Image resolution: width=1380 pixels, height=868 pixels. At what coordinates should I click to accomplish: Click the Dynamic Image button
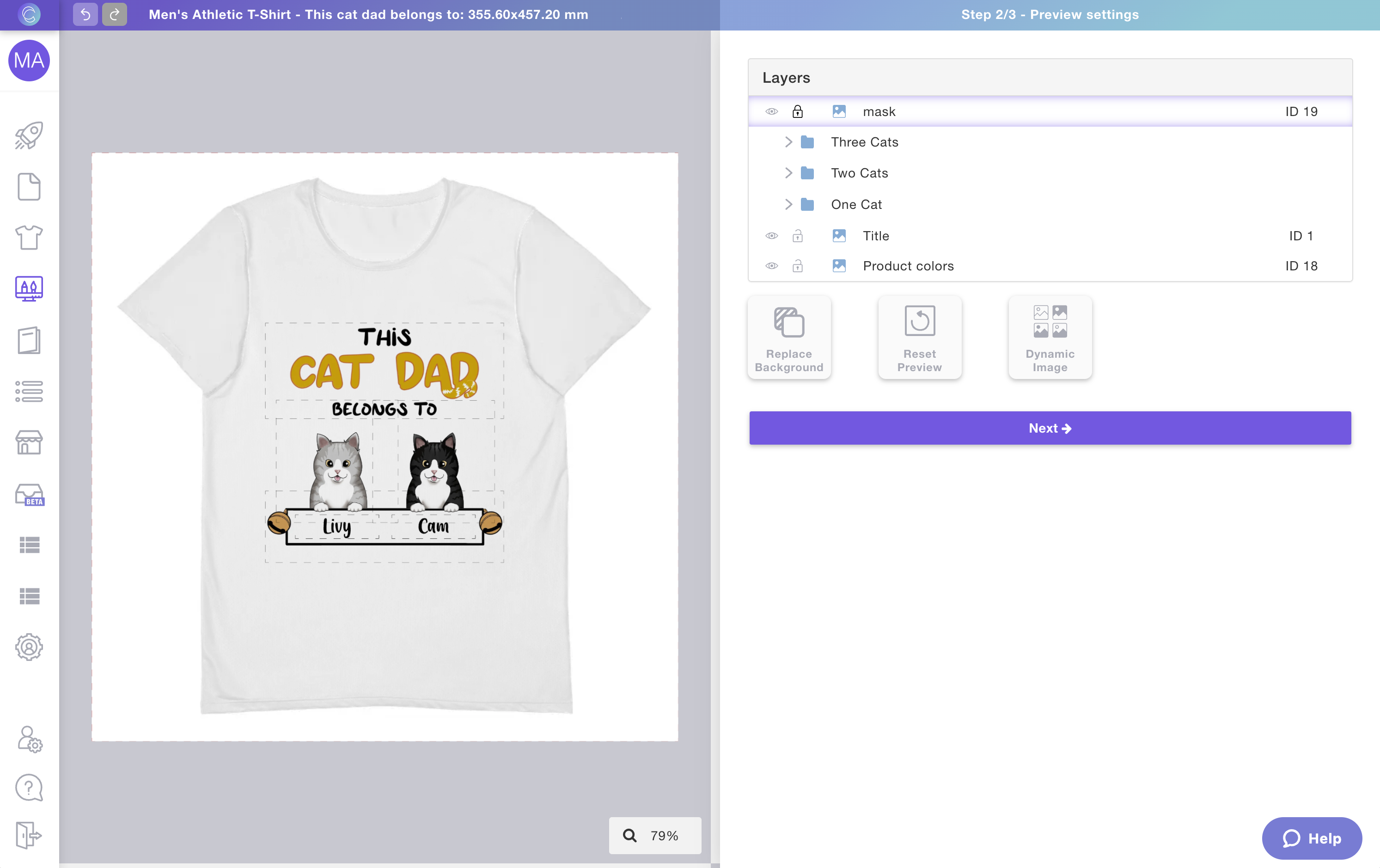coord(1050,338)
